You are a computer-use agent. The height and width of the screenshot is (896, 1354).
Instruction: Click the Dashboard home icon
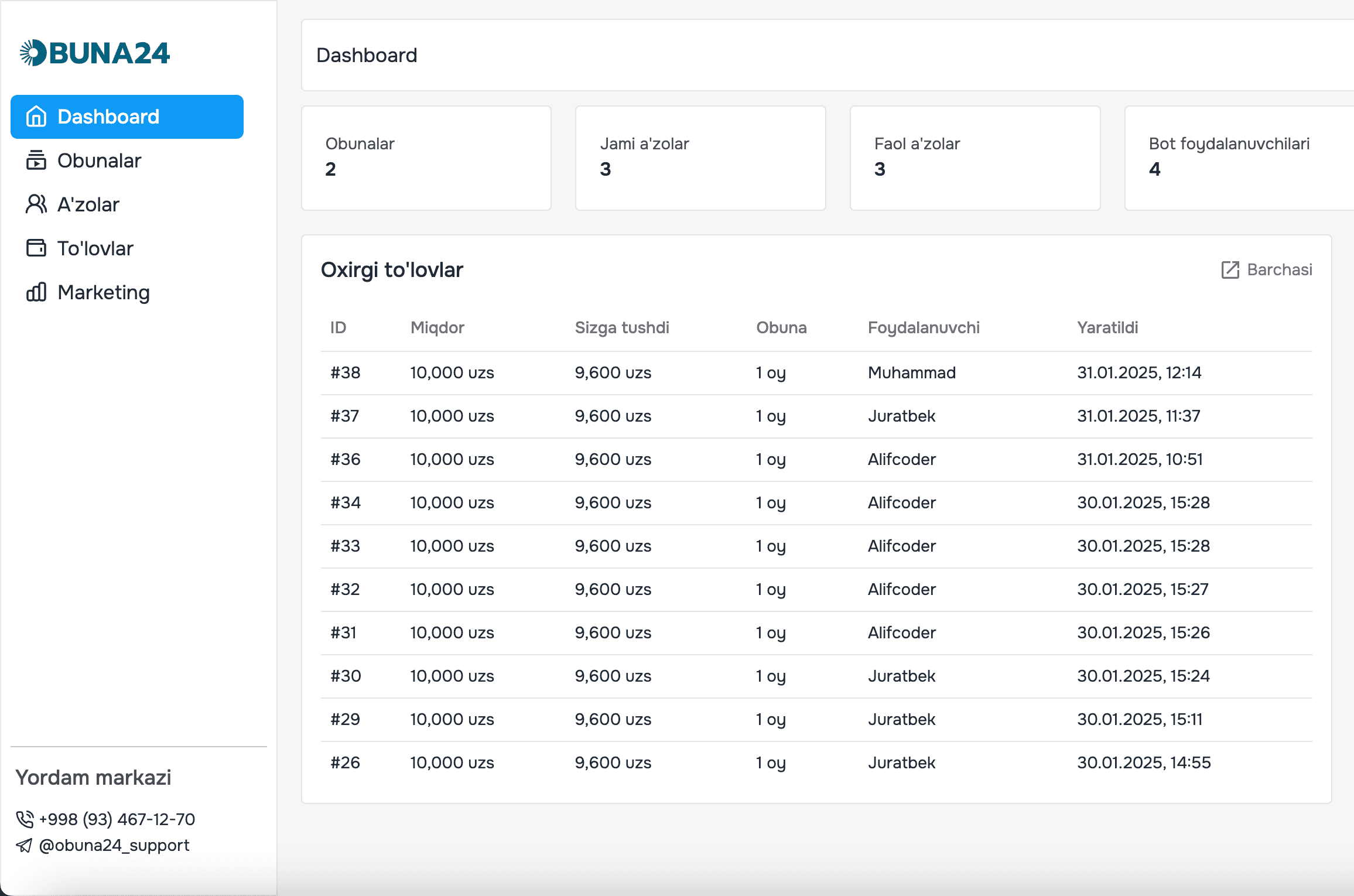[x=36, y=117]
